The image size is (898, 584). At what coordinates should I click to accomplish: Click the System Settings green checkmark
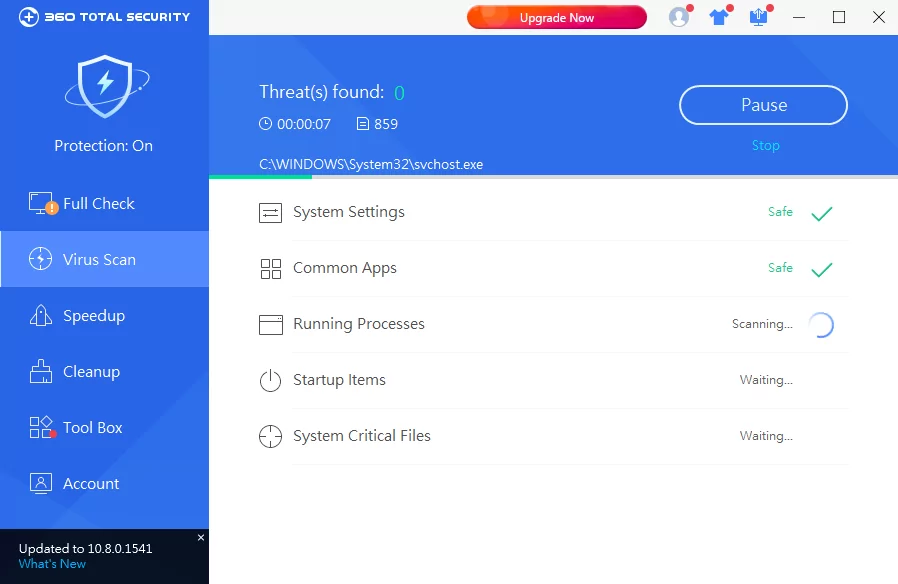(822, 214)
